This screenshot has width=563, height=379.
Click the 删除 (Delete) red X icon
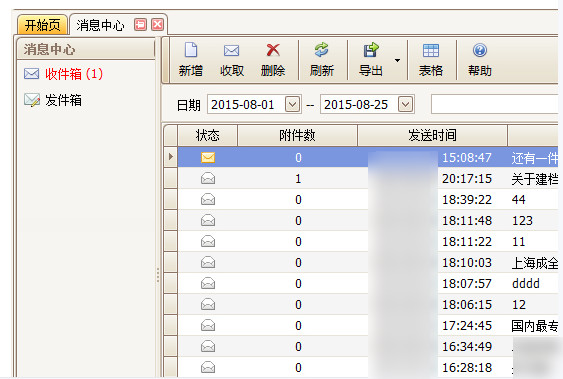click(273, 50)
